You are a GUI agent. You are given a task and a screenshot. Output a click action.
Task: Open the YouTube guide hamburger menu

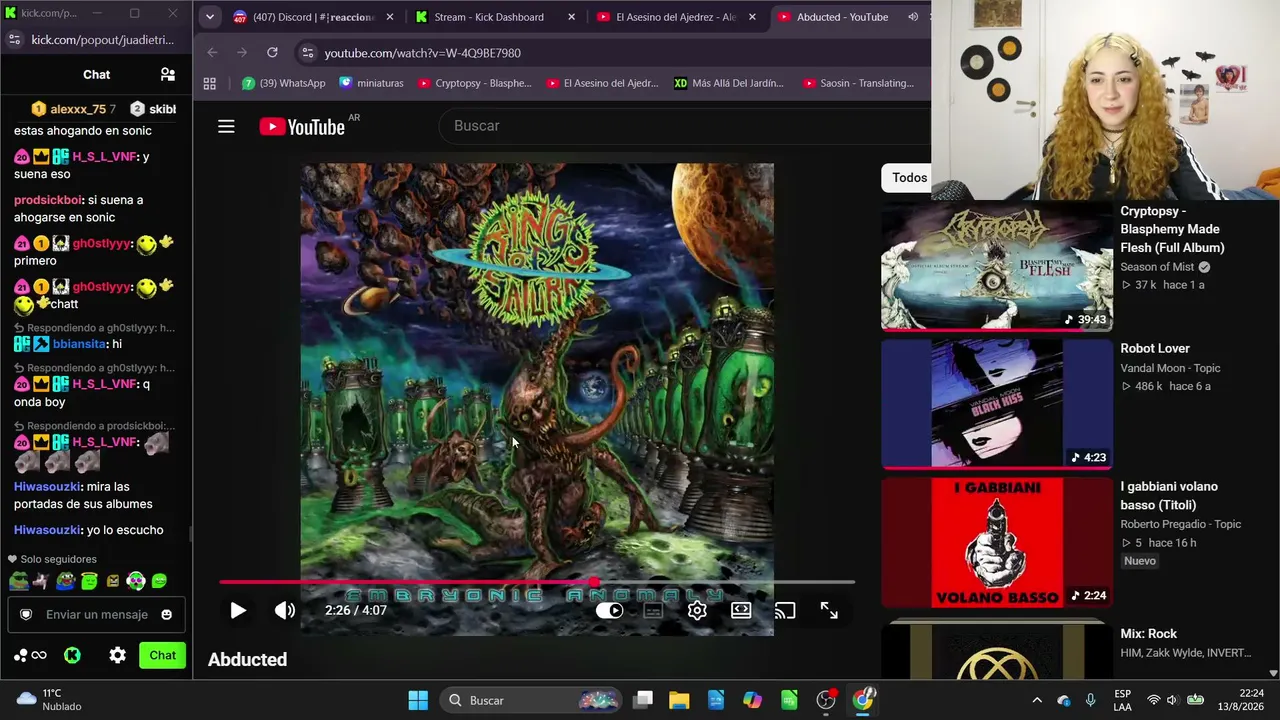click(x=226, y=126)
